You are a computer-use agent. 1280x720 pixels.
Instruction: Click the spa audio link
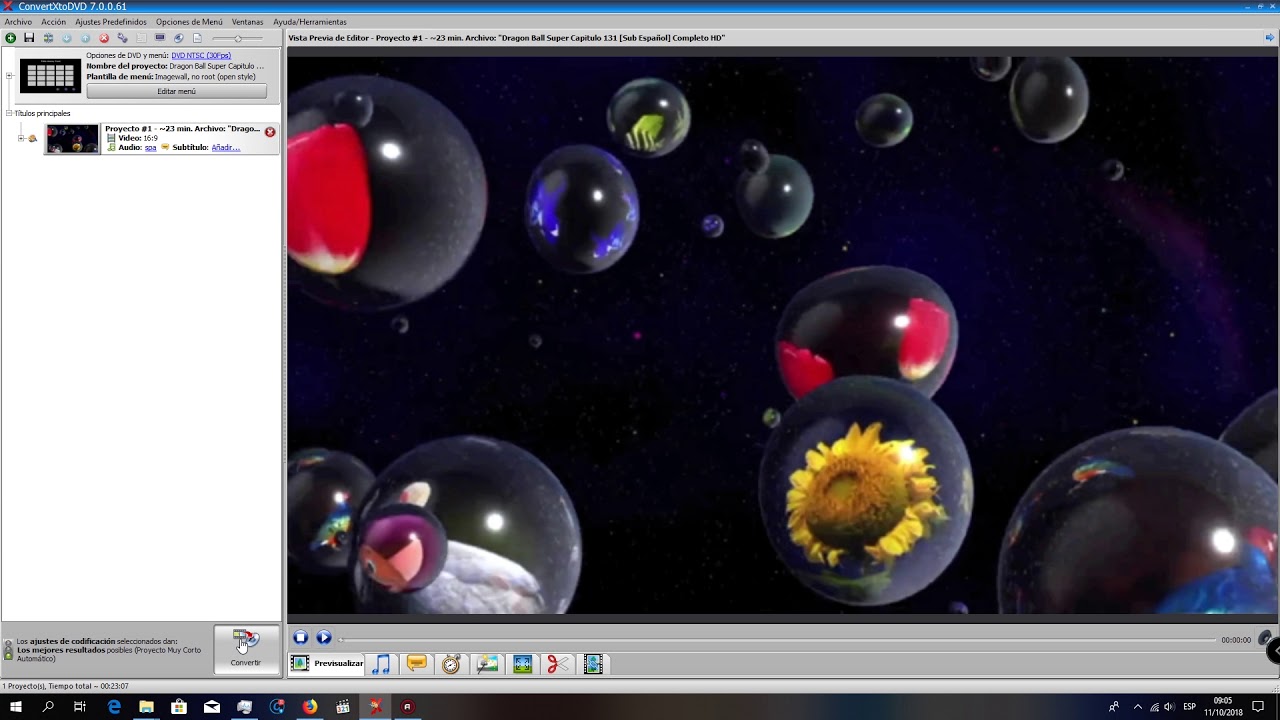(151, 147)
